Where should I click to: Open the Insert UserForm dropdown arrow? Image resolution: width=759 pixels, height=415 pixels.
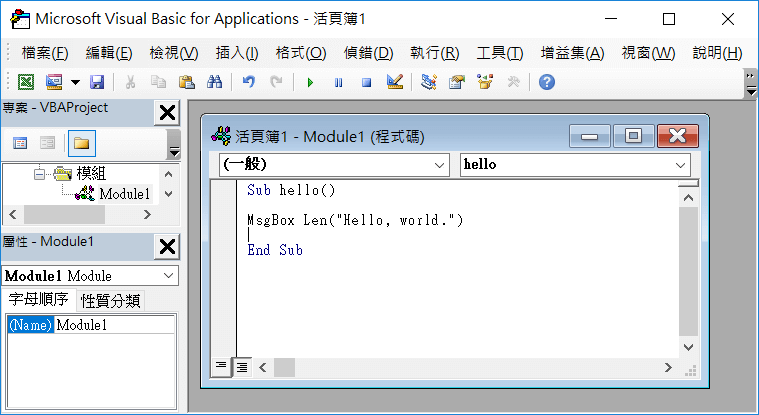75,82
